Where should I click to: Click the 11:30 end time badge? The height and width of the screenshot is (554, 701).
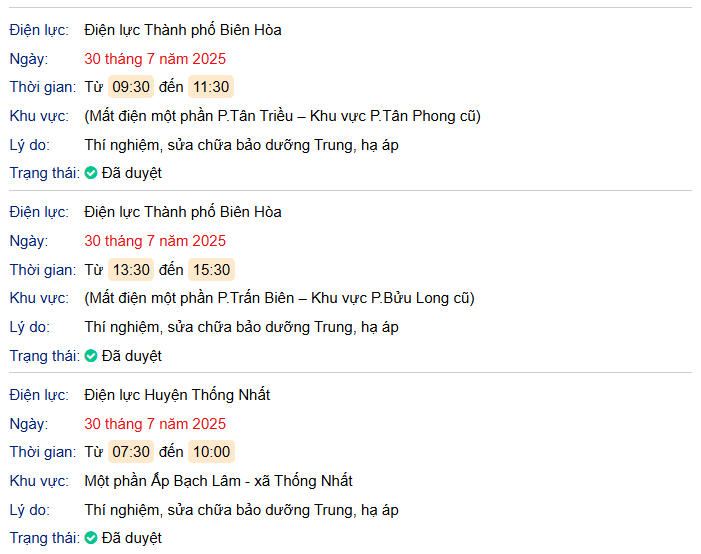[211, 87]
